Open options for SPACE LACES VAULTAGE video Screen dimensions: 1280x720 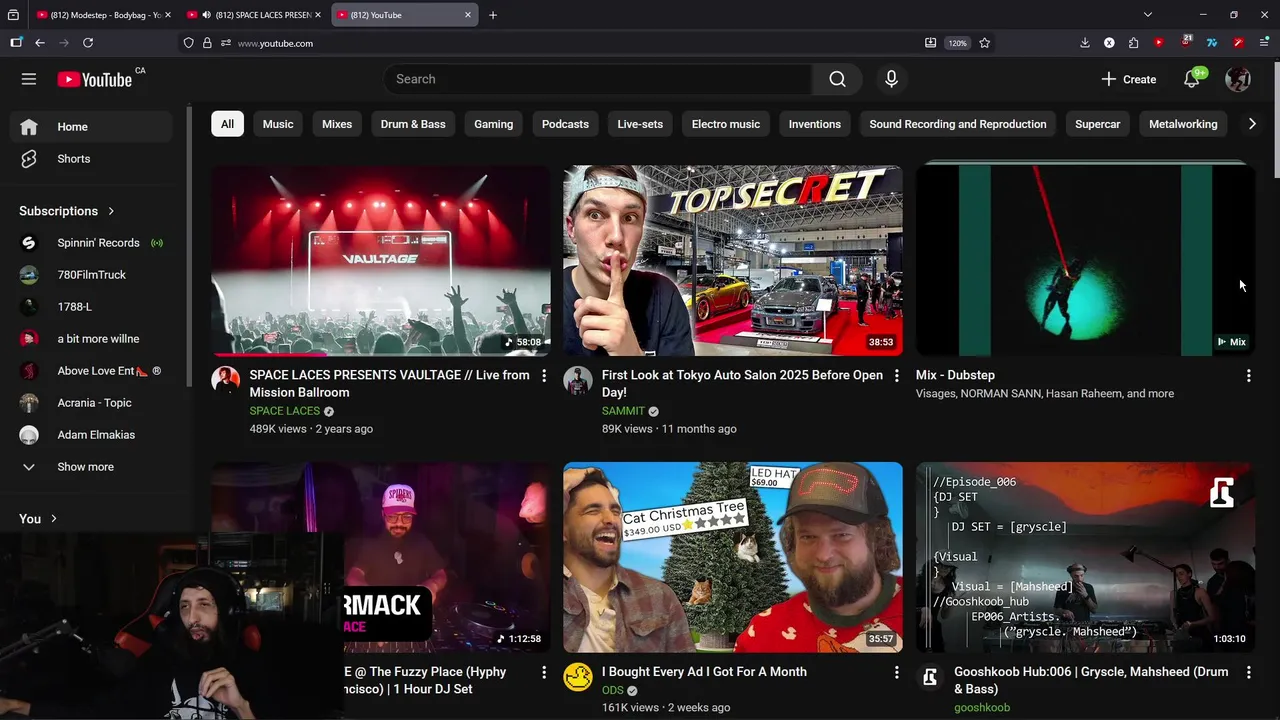click(x=544, y=376)
